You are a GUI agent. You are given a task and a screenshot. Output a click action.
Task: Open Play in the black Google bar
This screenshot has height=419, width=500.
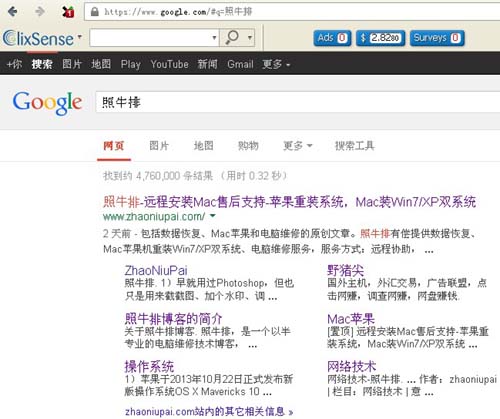pyautogui.click(x=130, y=64)
